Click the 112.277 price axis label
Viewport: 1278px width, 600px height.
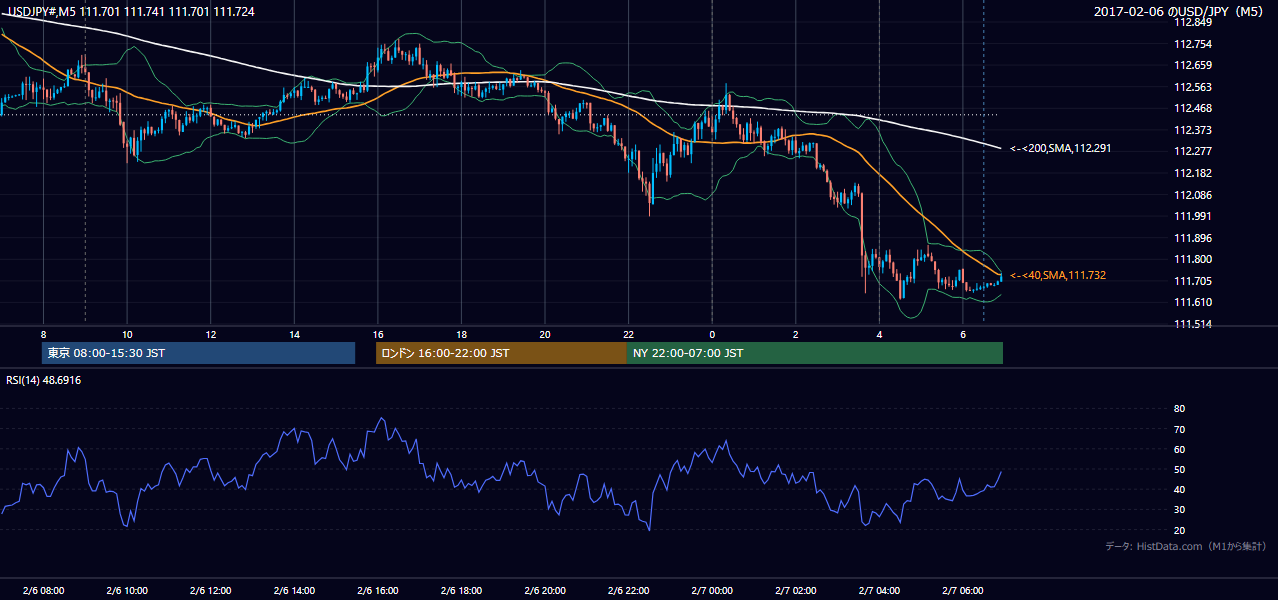(x=1191, y=151)
